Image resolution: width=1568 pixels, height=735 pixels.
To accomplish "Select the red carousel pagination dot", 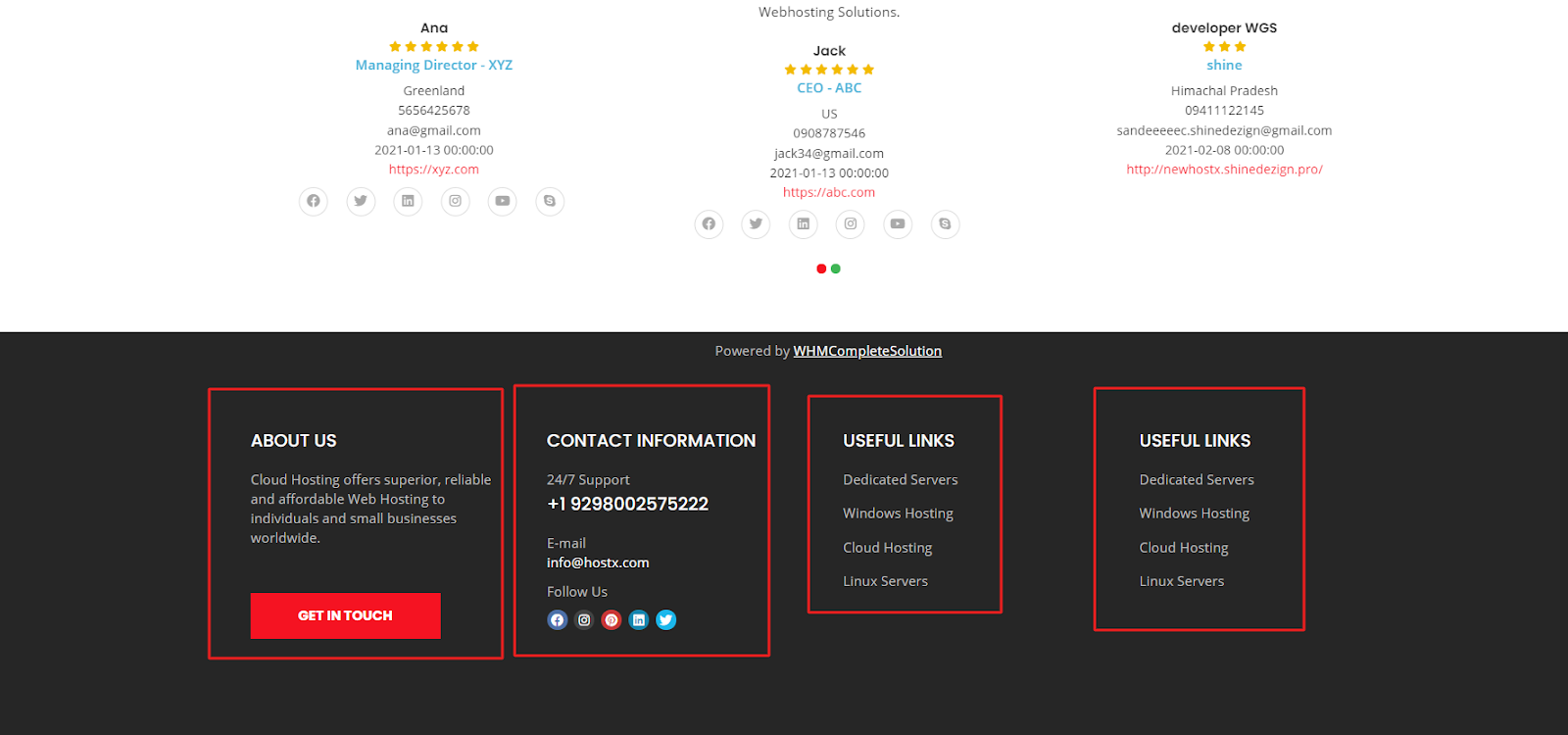I will click(821, 269).
